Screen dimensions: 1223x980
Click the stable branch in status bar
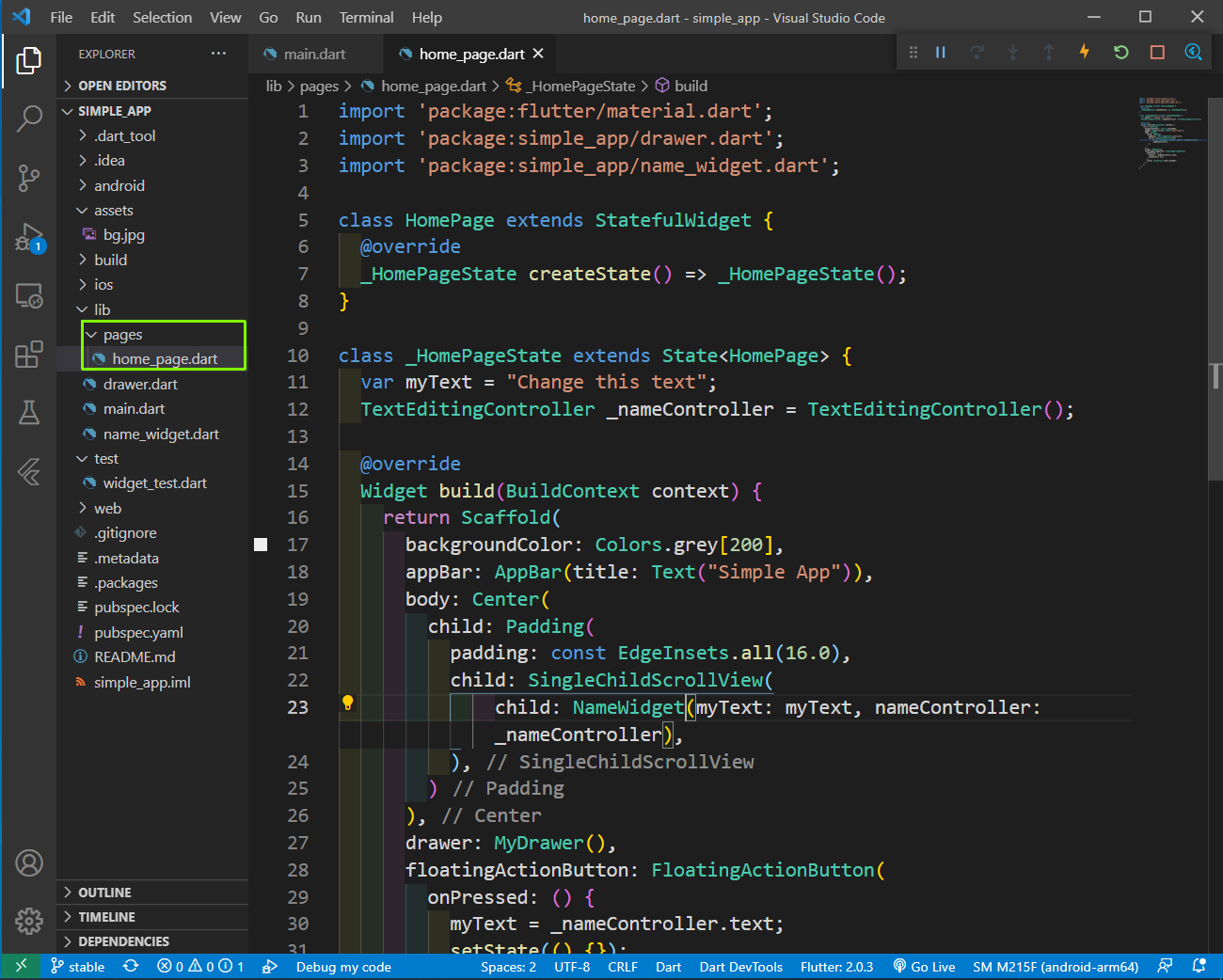click(78, 967)
